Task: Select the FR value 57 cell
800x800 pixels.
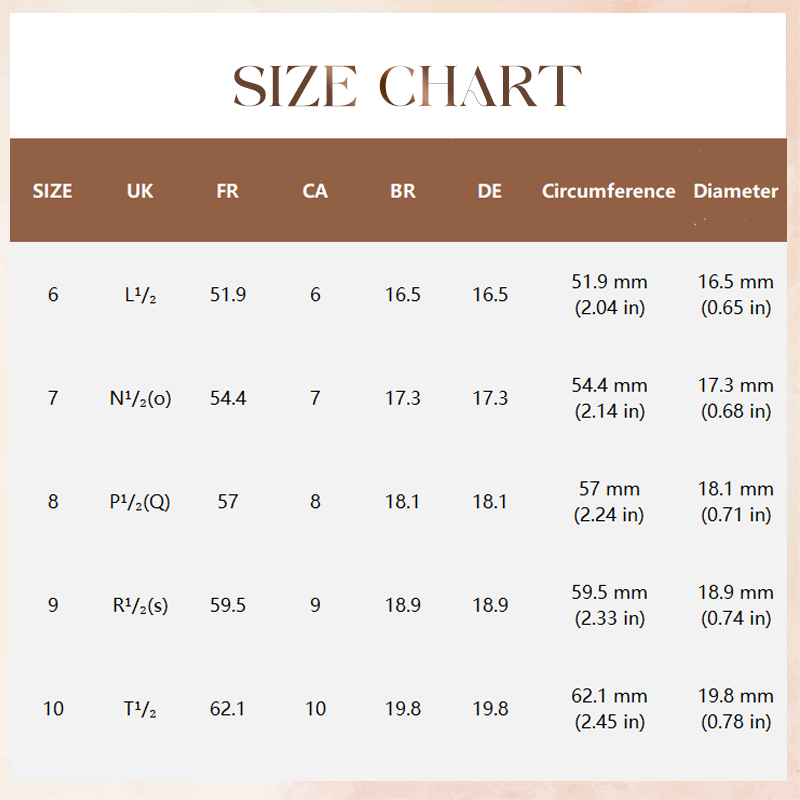Action: coord(228,502)
